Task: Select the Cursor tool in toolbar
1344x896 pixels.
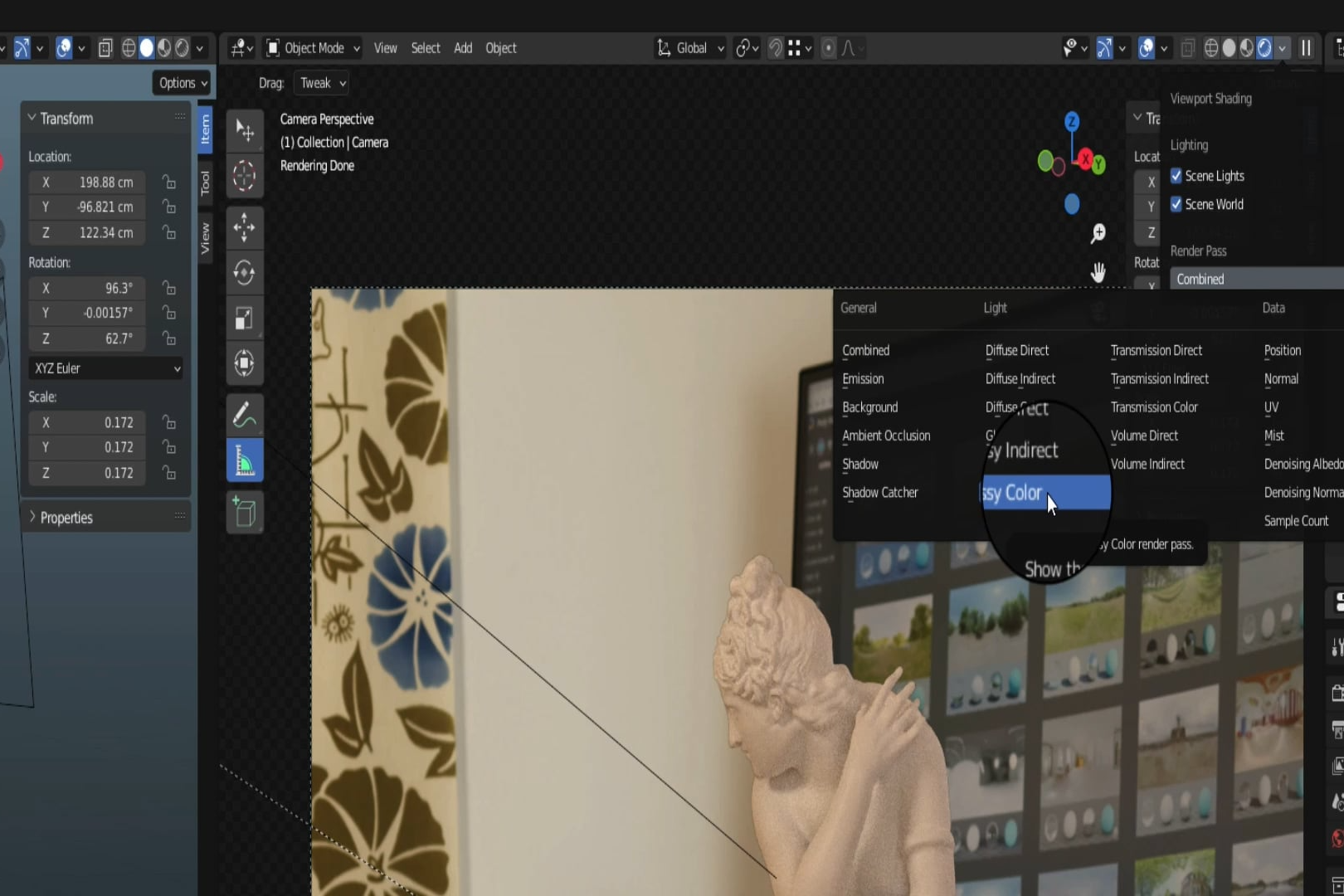Action: click(x=244, y=176)
